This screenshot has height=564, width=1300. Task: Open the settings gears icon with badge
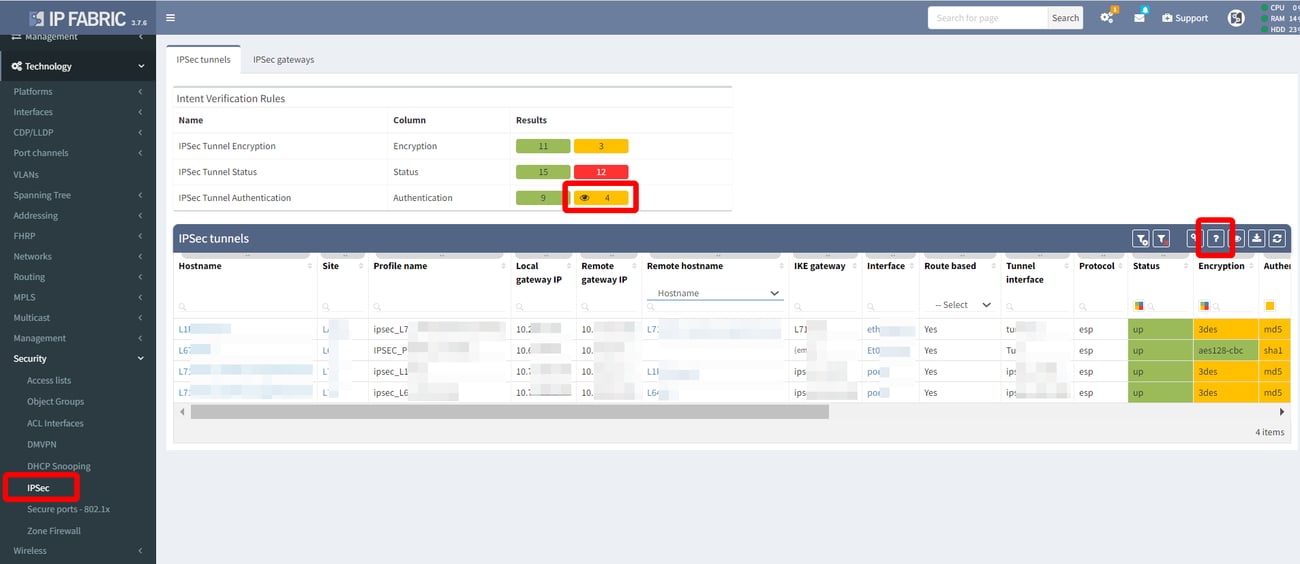1107,18
